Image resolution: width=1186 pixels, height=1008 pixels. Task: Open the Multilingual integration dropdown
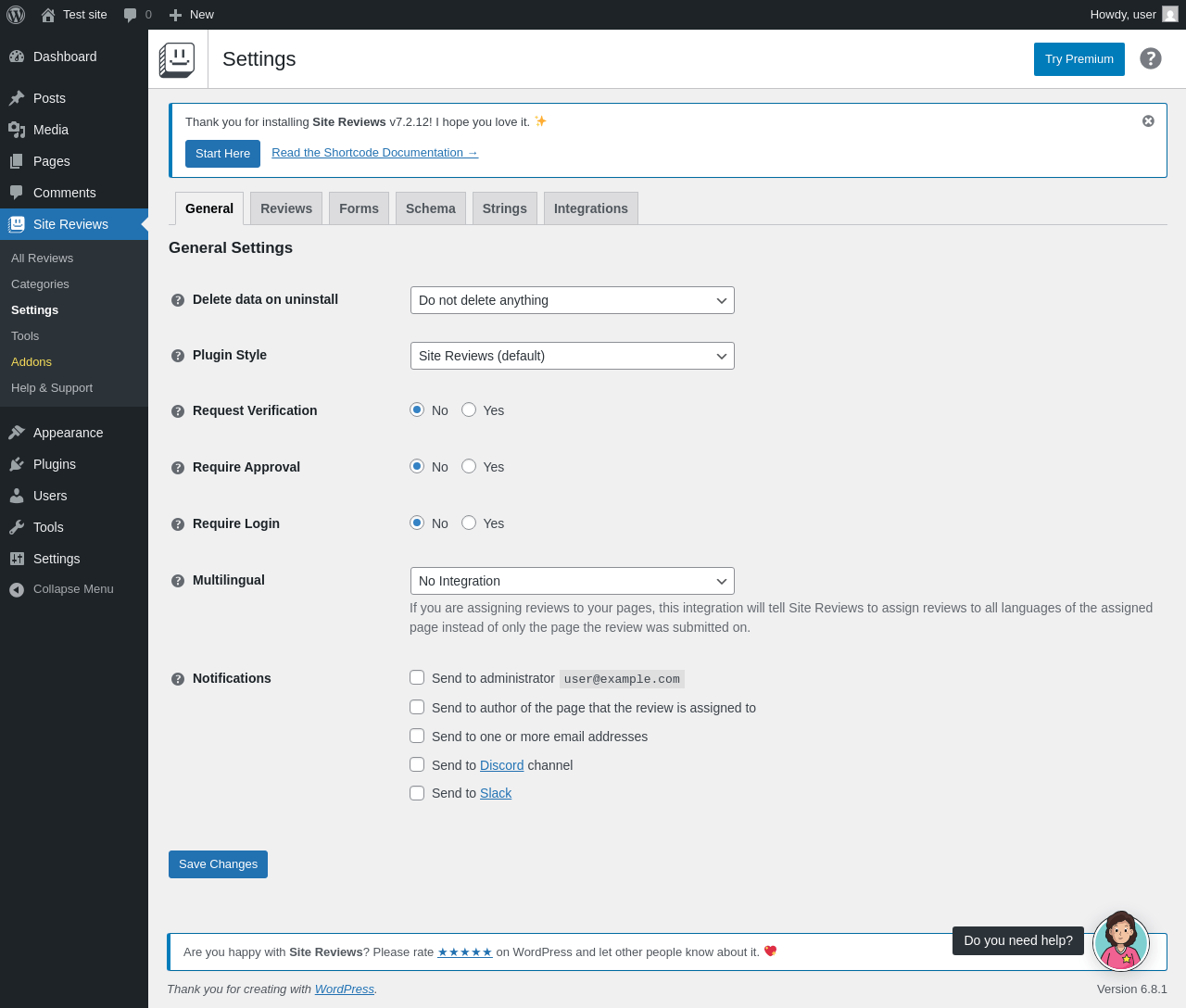point(573,581)
